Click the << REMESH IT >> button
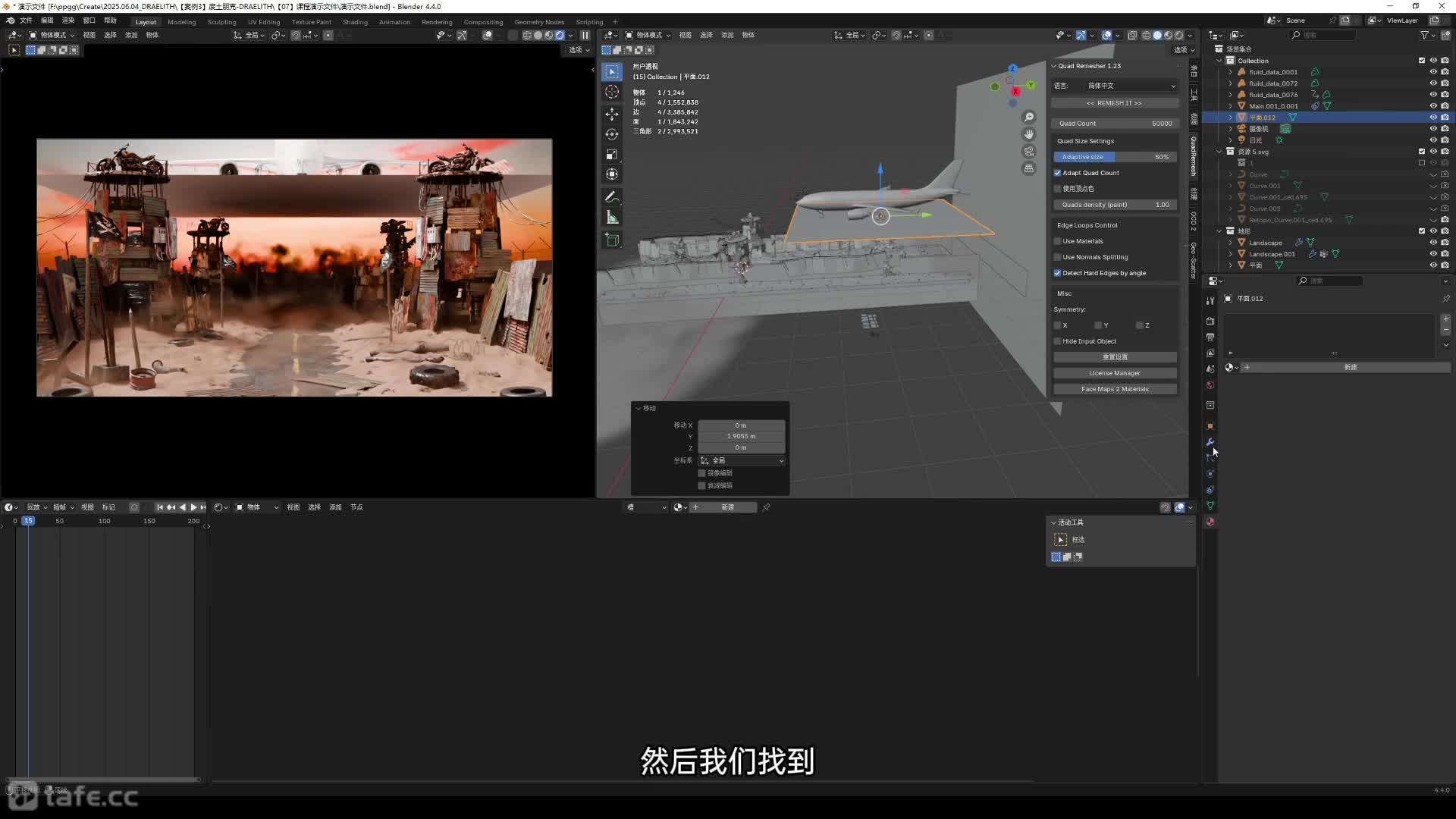This screenshot has height=819, width=1456. click(1114, 103)
